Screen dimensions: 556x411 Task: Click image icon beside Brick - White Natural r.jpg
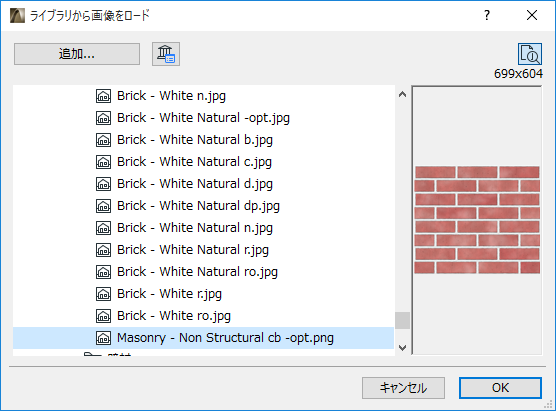tap(103, 250)
